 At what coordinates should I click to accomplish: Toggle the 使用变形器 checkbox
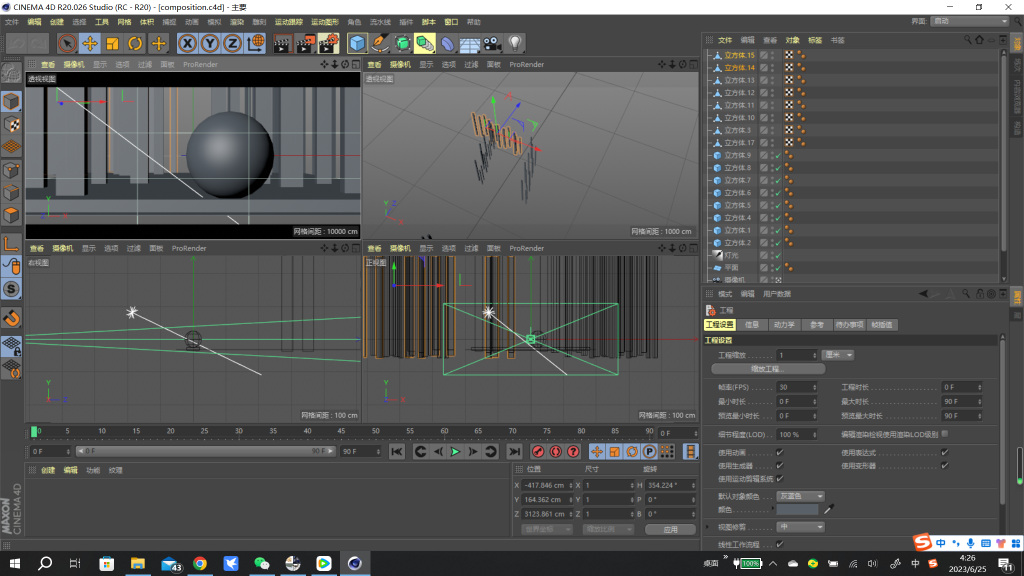[x=944, y=466]
